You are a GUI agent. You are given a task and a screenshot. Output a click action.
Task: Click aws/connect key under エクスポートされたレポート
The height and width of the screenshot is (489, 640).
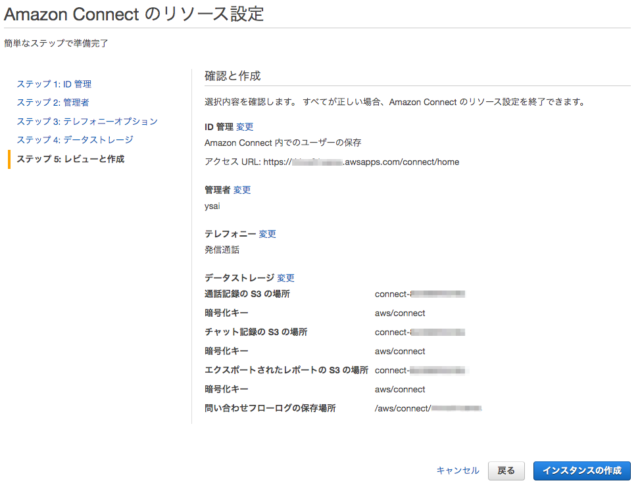click(400, 389)
